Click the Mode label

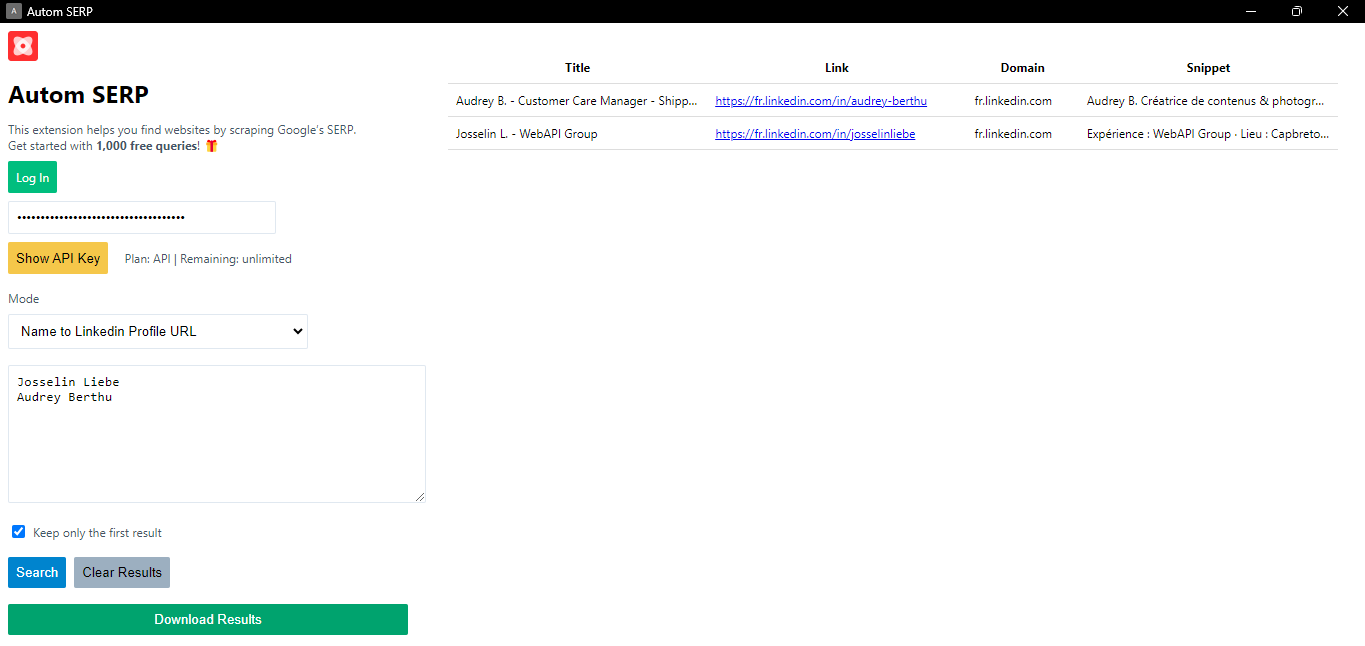pos(24,299)
